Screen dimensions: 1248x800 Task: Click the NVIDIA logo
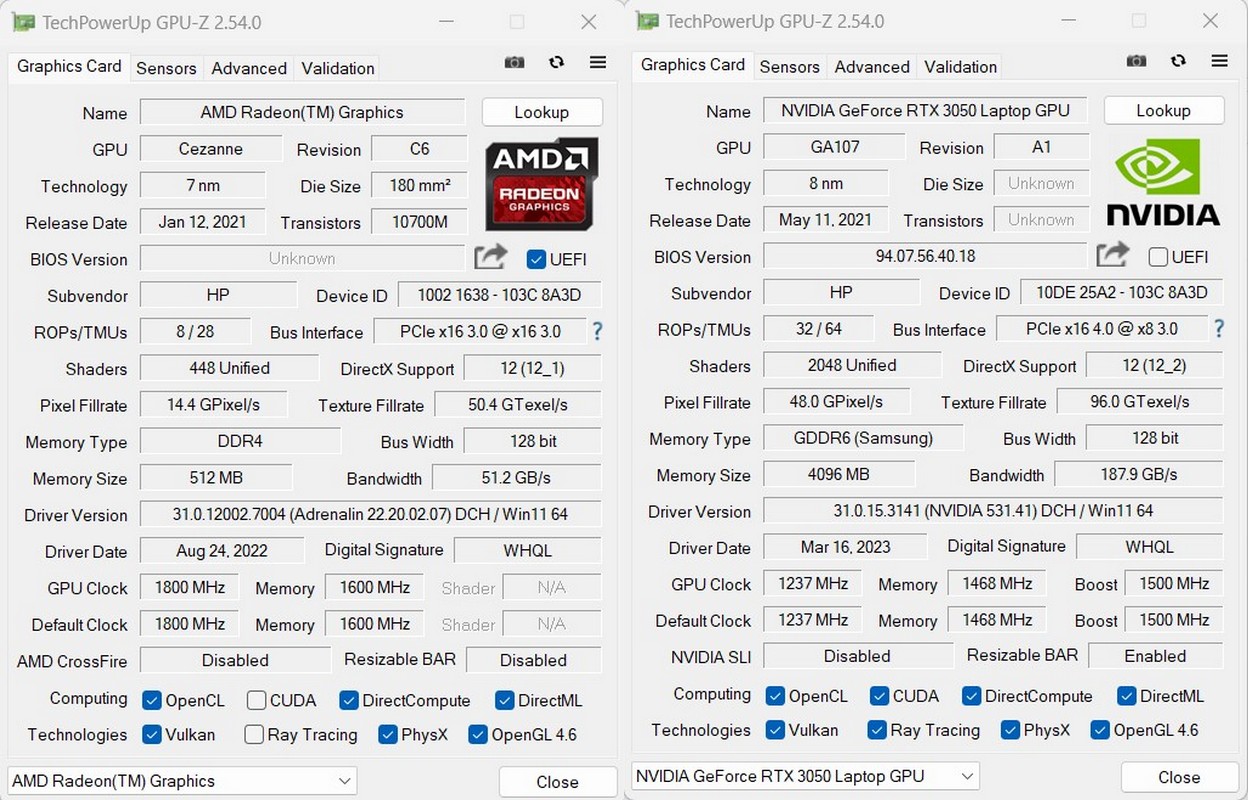tap(1163, 183)
